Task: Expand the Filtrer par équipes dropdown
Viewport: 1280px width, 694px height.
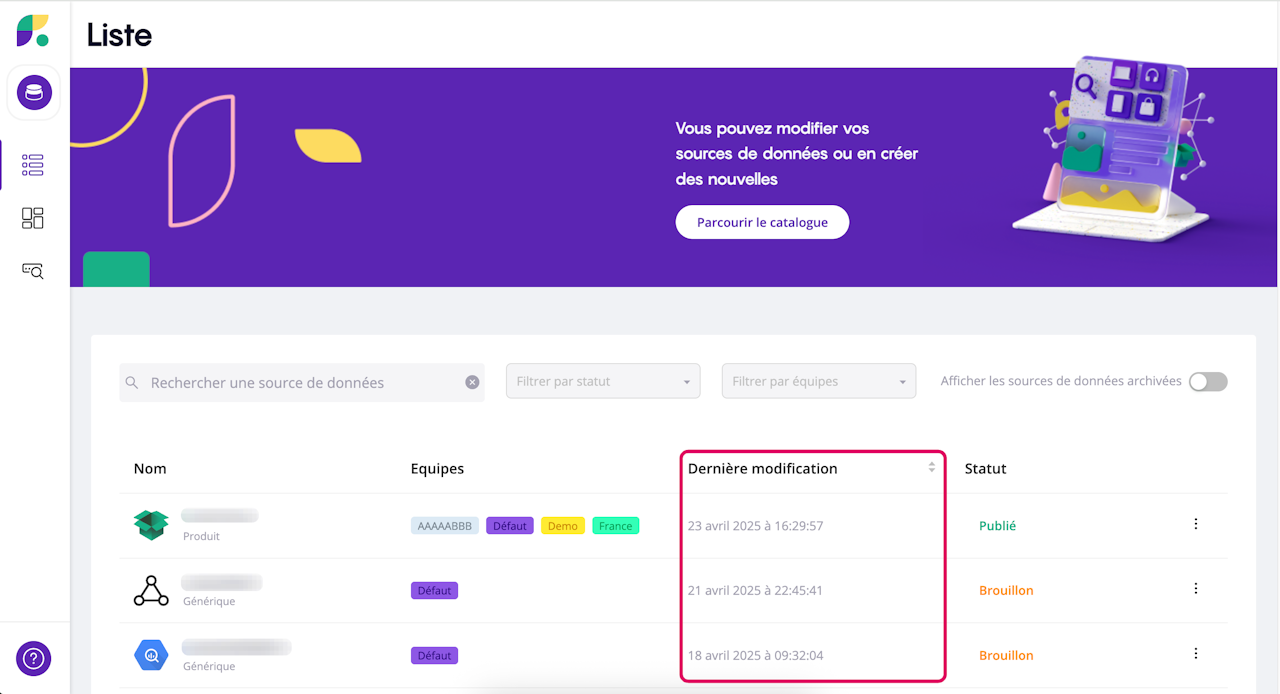Action: (x=818, y=381)
